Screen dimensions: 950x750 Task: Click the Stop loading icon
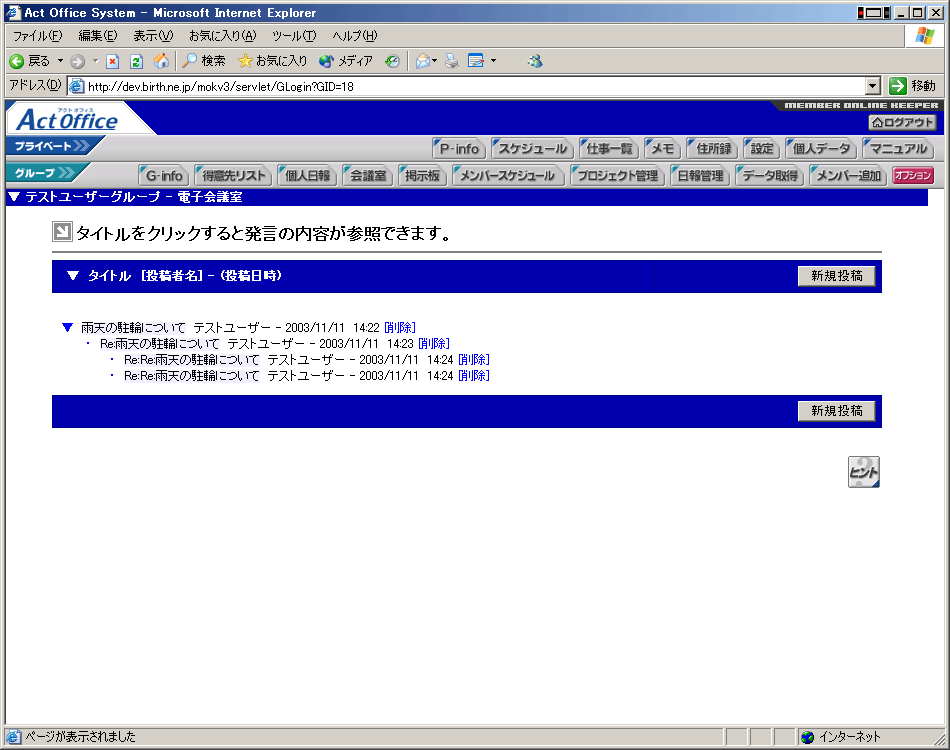pyautogui.click(x=113, y=61)
